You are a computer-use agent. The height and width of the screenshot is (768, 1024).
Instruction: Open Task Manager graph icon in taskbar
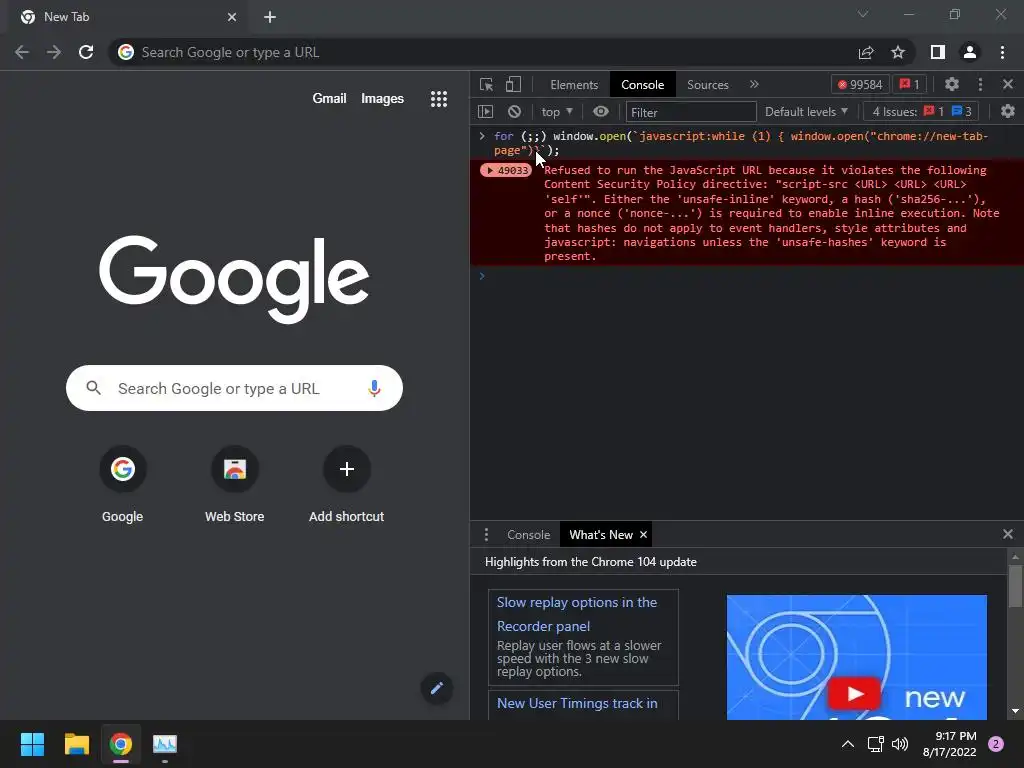(165, 744)
